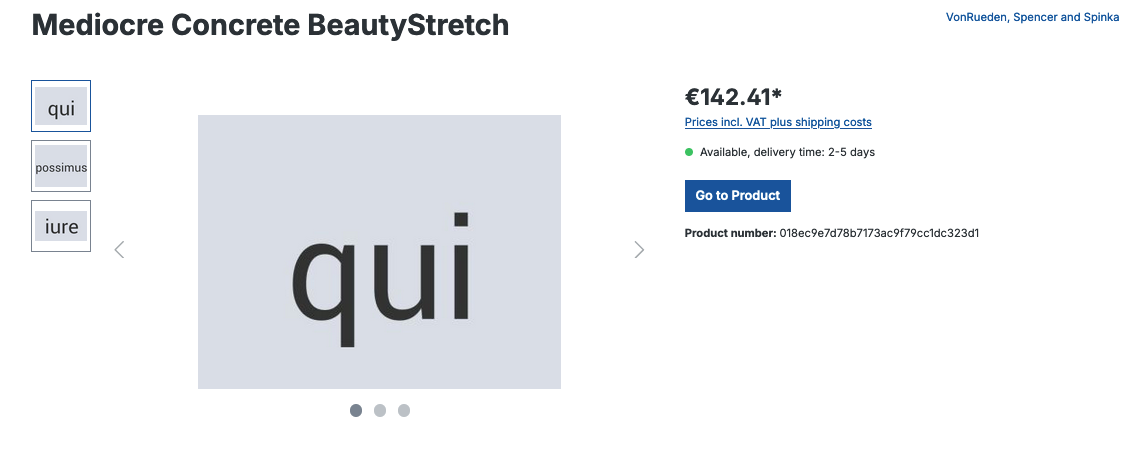Viewport: 1138px width, 457px height.
Task: Show the previous image using the left arrow
Action: tap(120, 250)
